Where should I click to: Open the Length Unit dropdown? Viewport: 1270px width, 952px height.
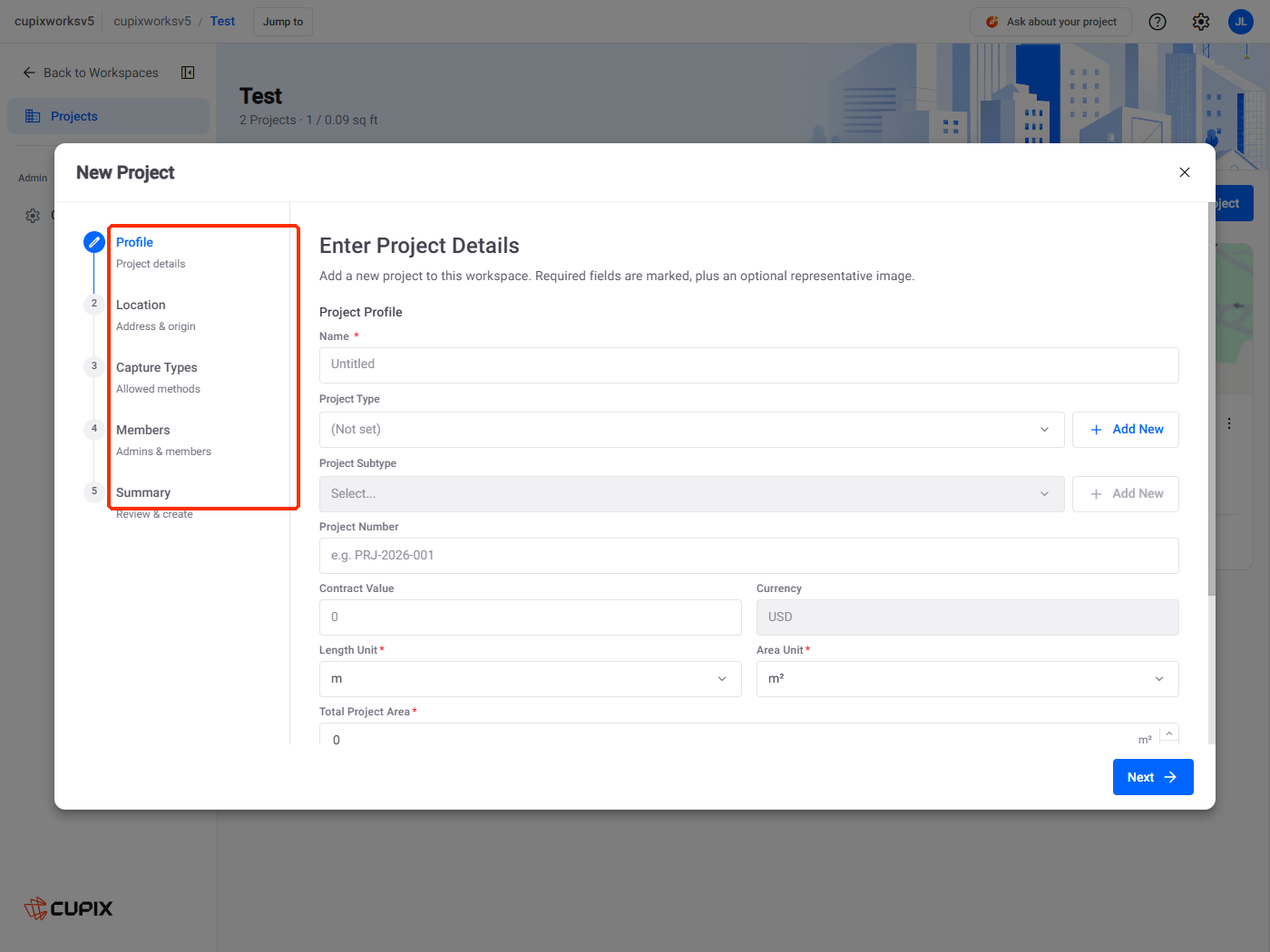531,679
